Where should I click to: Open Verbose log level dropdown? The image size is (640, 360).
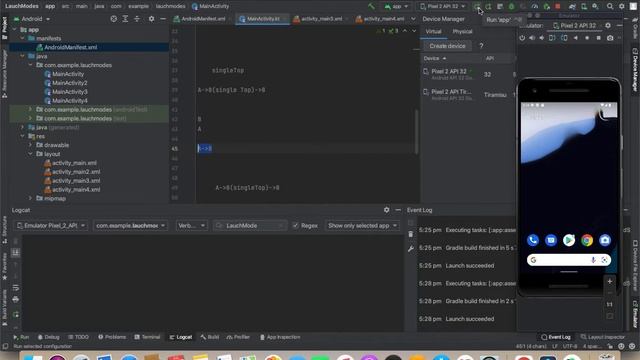[x=191, y=225]
